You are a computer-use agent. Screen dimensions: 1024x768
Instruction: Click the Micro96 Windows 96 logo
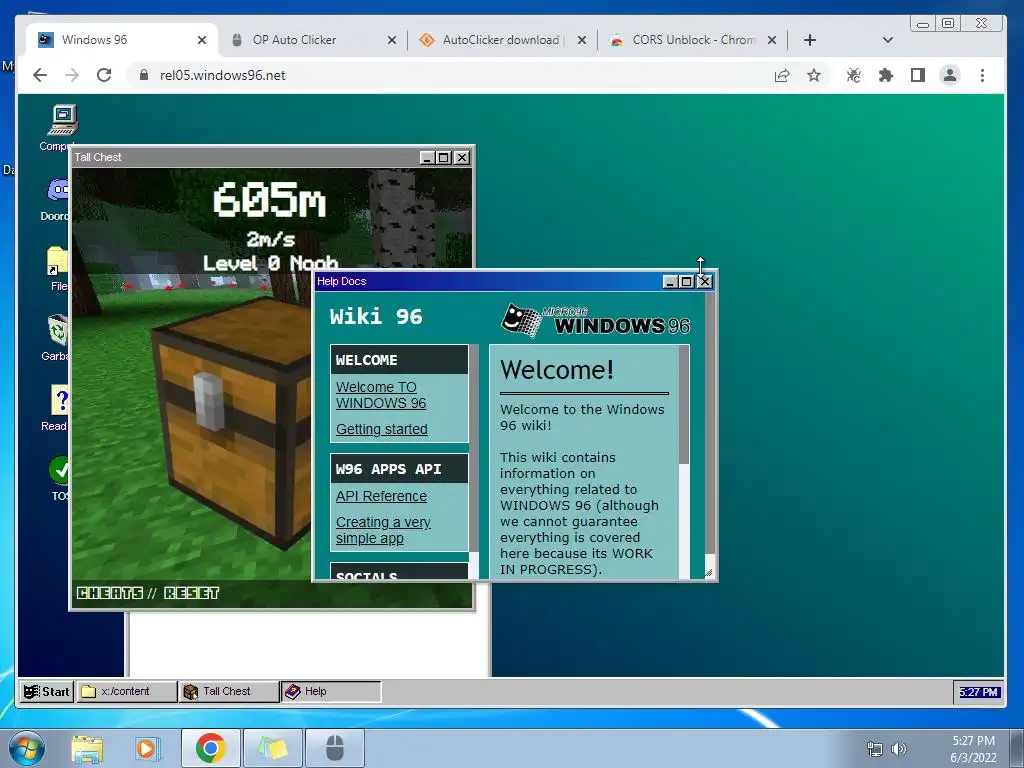[x=596, y=320]
